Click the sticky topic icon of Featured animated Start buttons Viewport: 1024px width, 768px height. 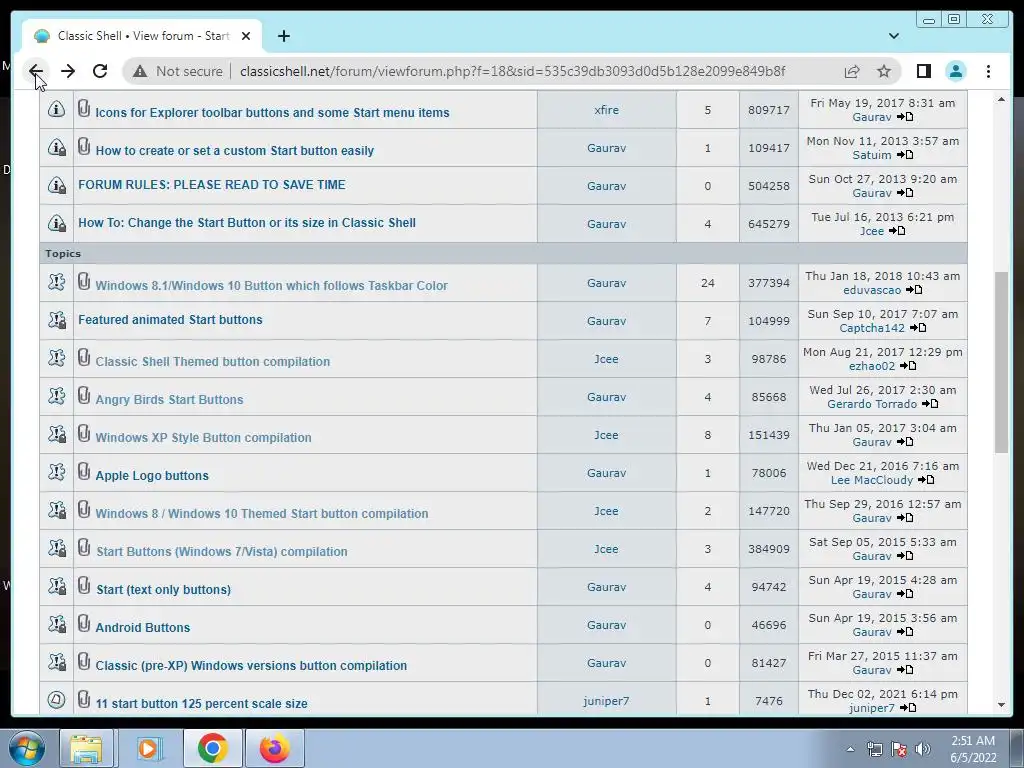[57, 320]
